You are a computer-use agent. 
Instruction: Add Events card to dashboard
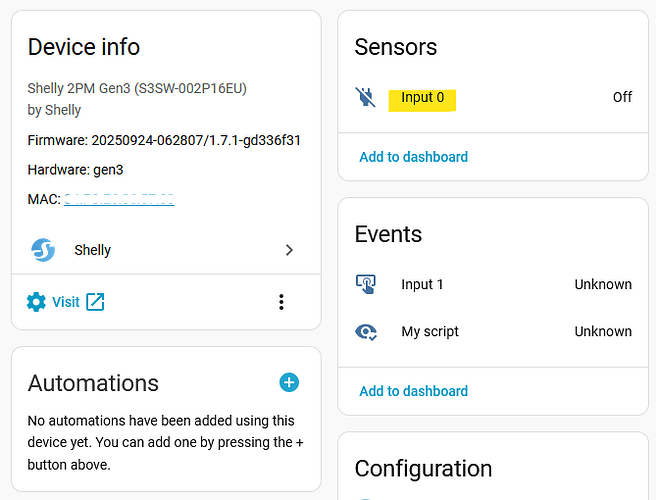tap(413, 391)
